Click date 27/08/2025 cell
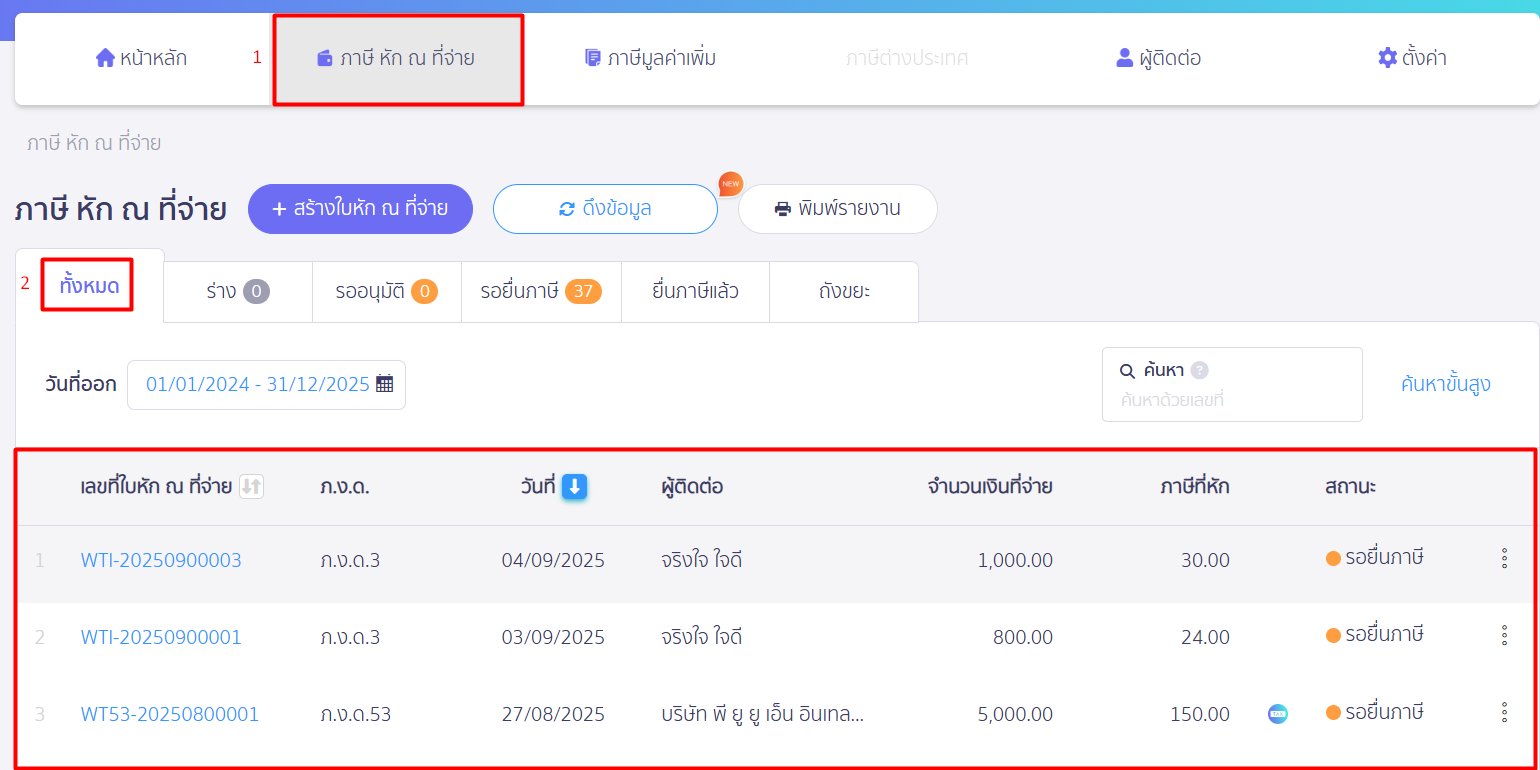The image size is (1540, 770). pyautogui.click(x=553, y=714)
